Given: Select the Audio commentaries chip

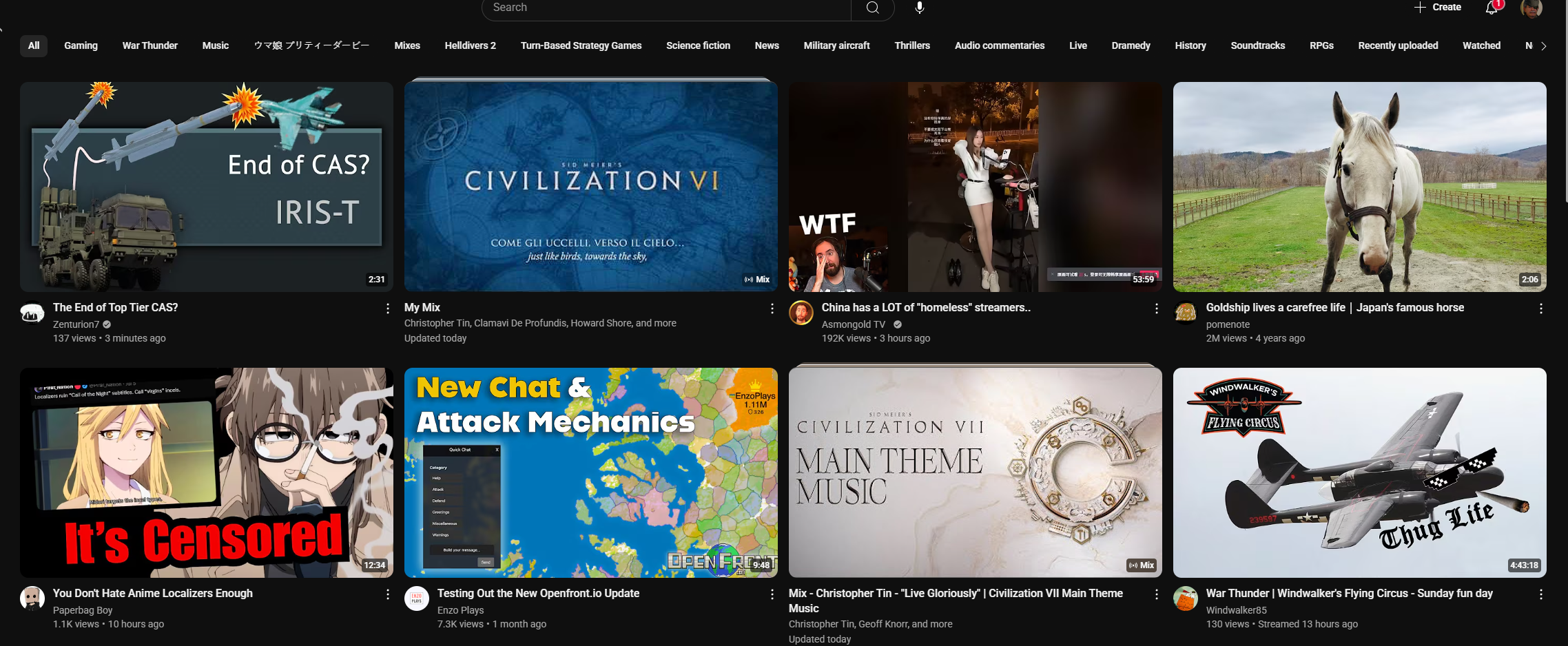Looking at the screenshot, I should coord(1000,45).
